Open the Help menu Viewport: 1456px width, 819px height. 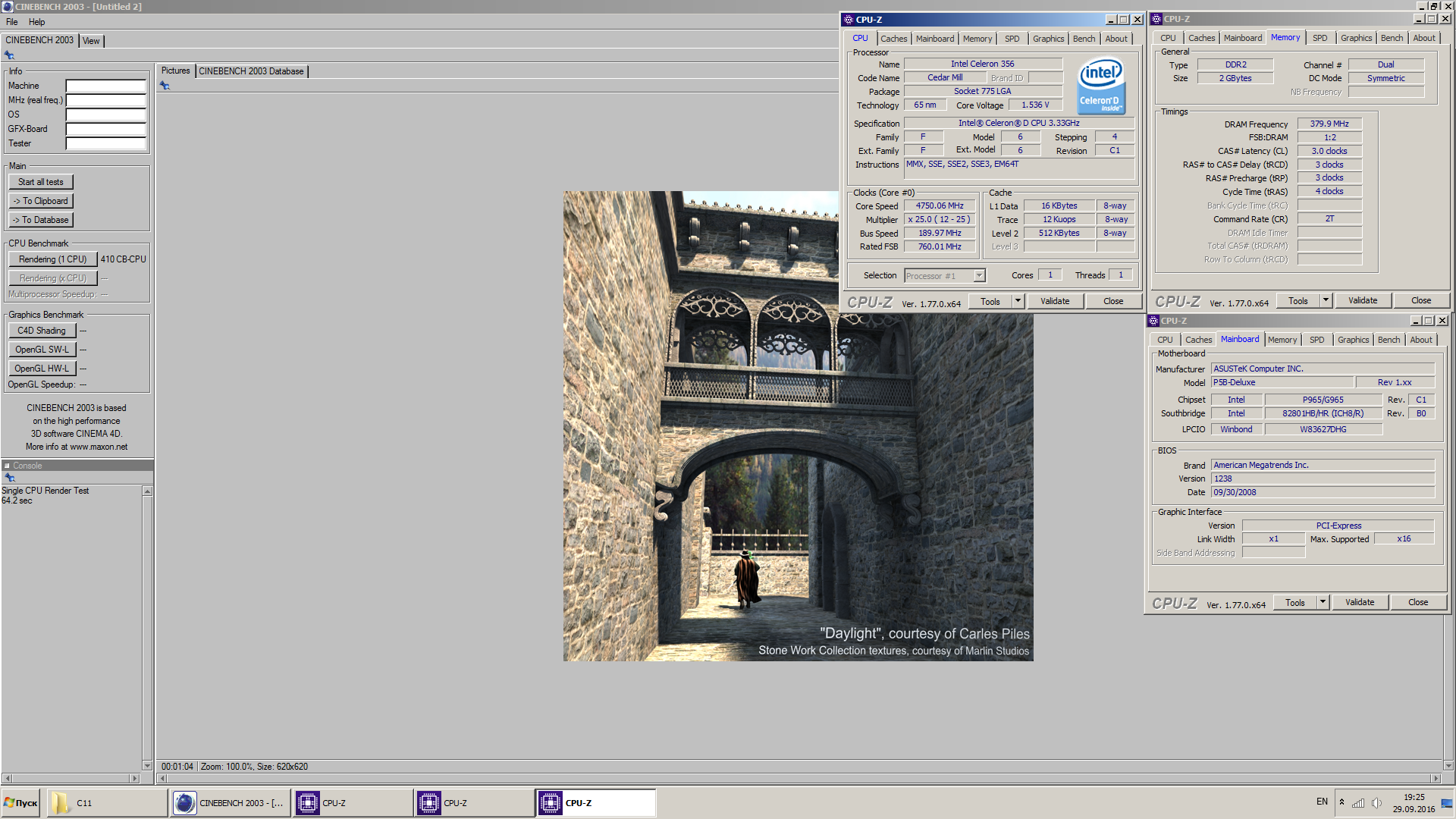[x=36, y=22]
